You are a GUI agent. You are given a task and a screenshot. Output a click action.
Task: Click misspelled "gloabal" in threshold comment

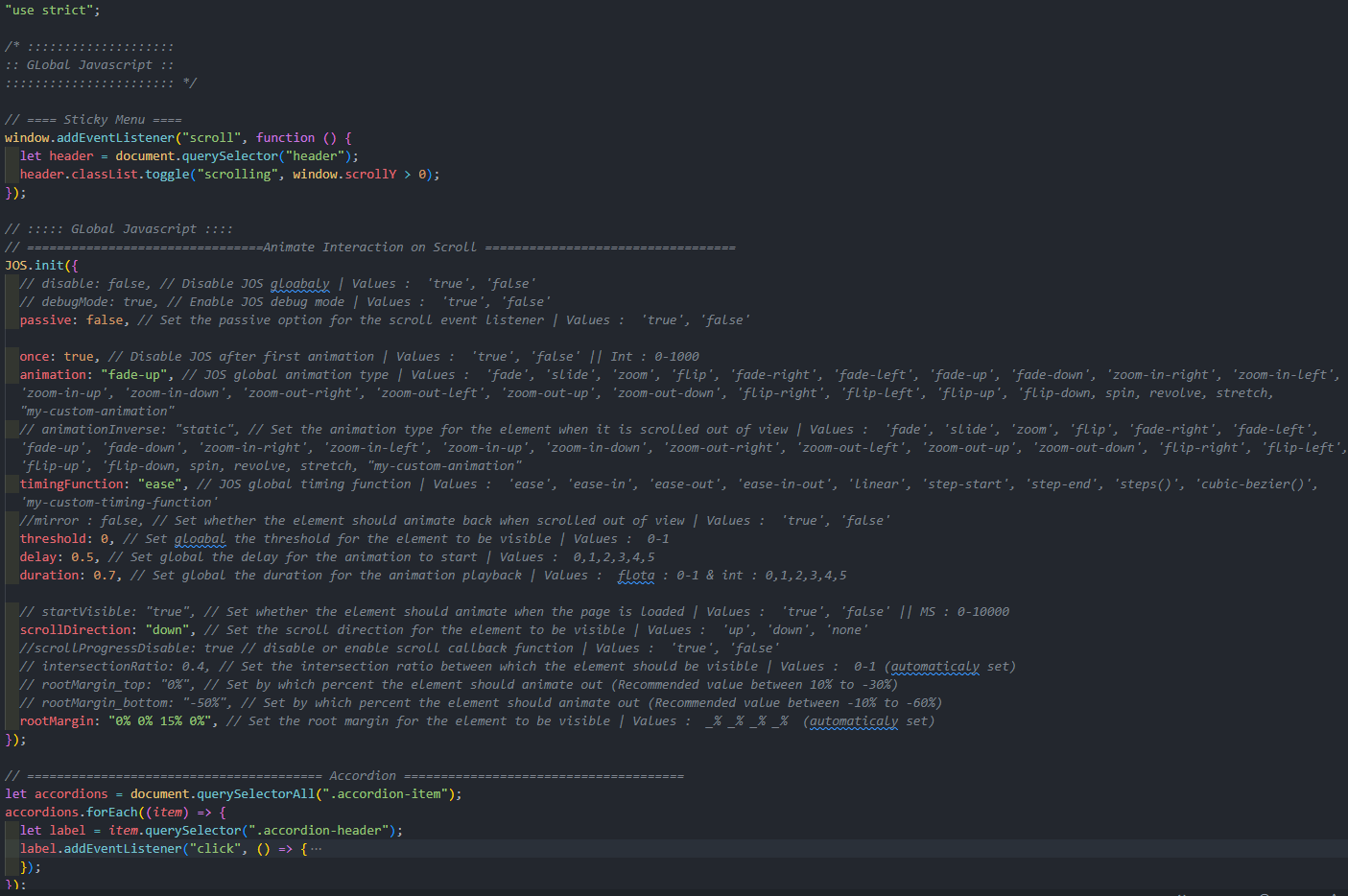click(201, 539)
